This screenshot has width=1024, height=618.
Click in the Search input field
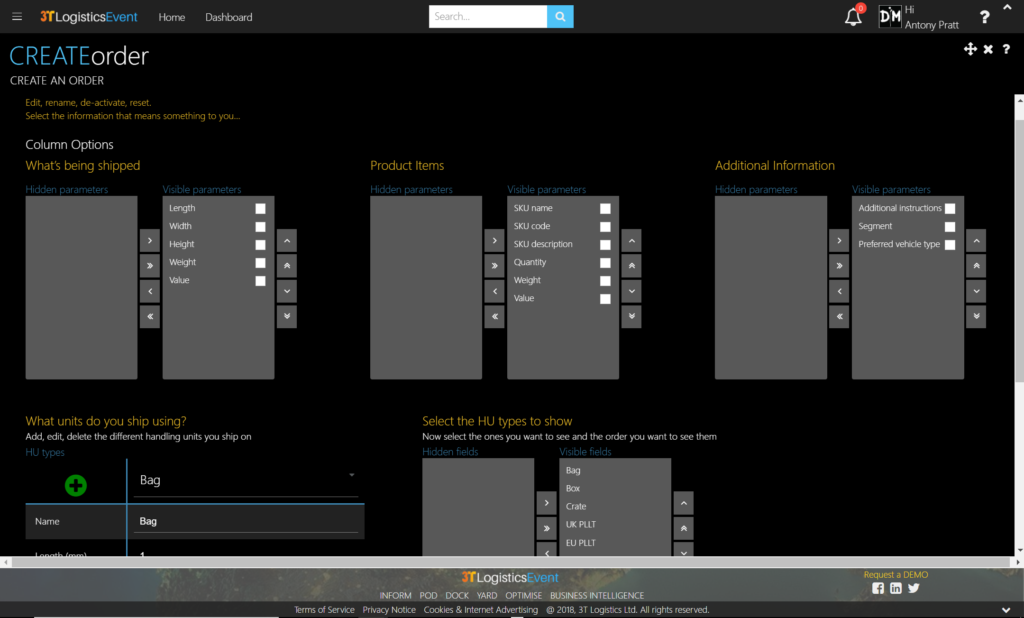(488, 17)
